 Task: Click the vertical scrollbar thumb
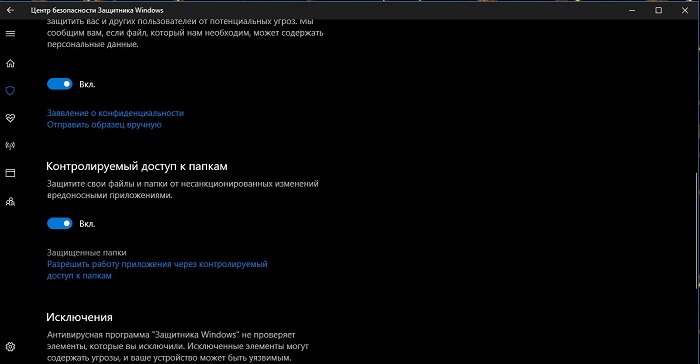point(697,230)
